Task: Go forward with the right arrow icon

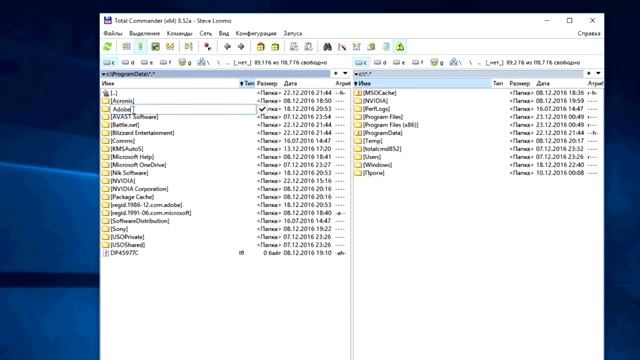Action: (241, 47)
